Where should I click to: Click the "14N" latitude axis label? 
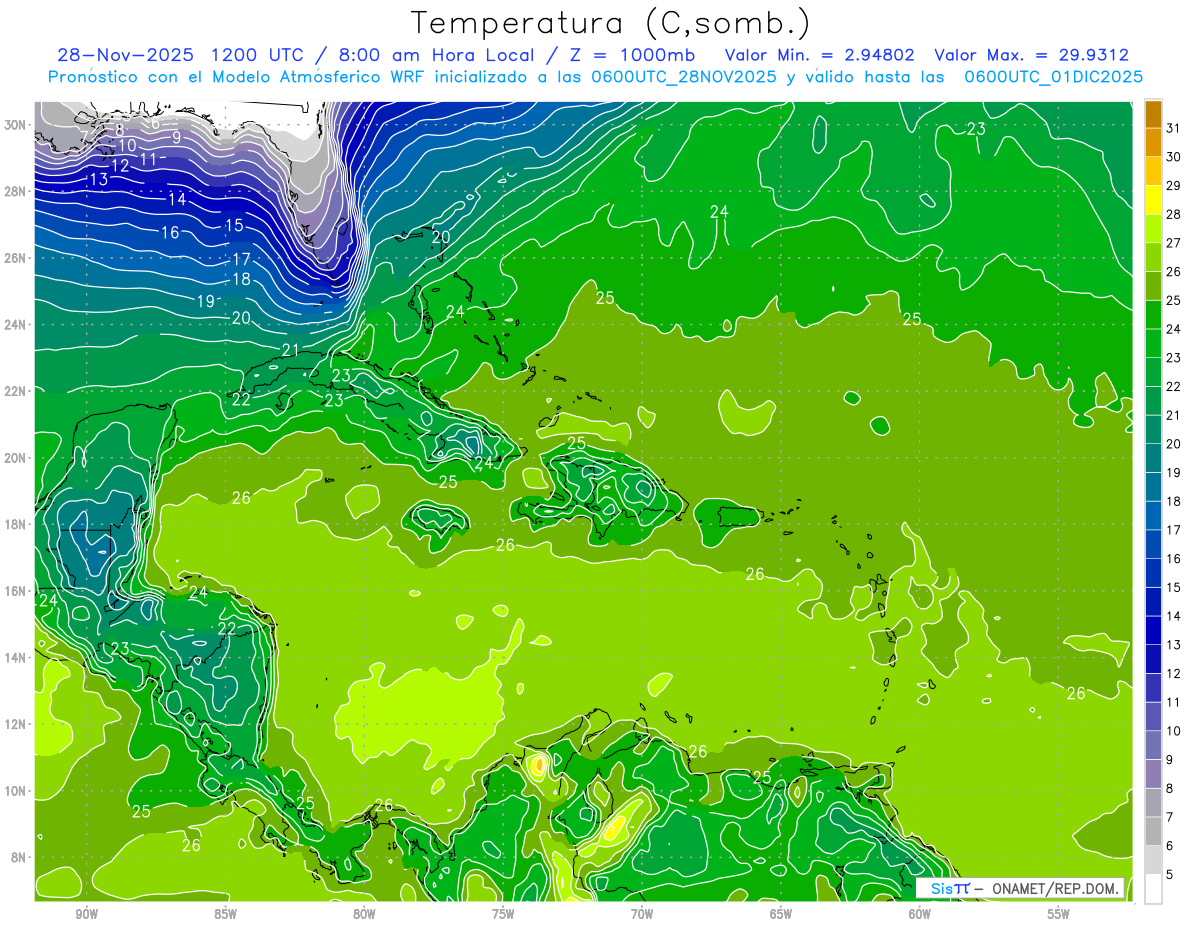pyautogui.click(x=16, y=657)
